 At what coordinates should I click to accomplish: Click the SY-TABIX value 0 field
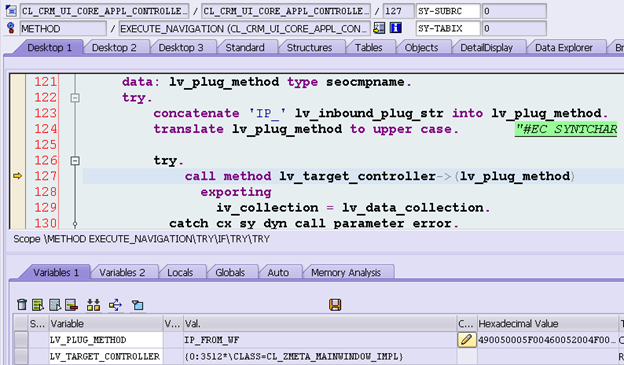pos(514,29)
